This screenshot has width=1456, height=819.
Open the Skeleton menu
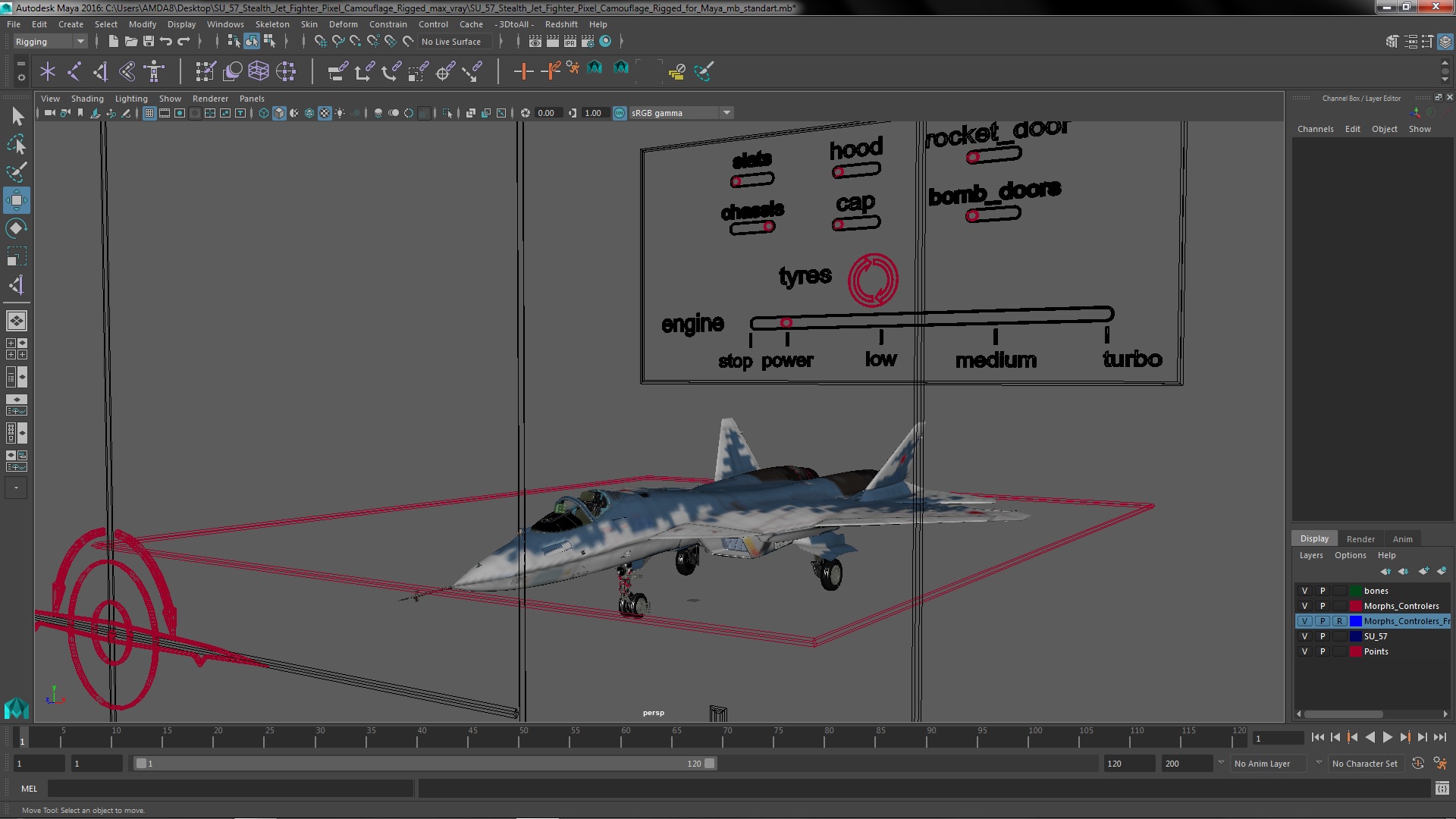pyautogui.click(x=272, y=24)
